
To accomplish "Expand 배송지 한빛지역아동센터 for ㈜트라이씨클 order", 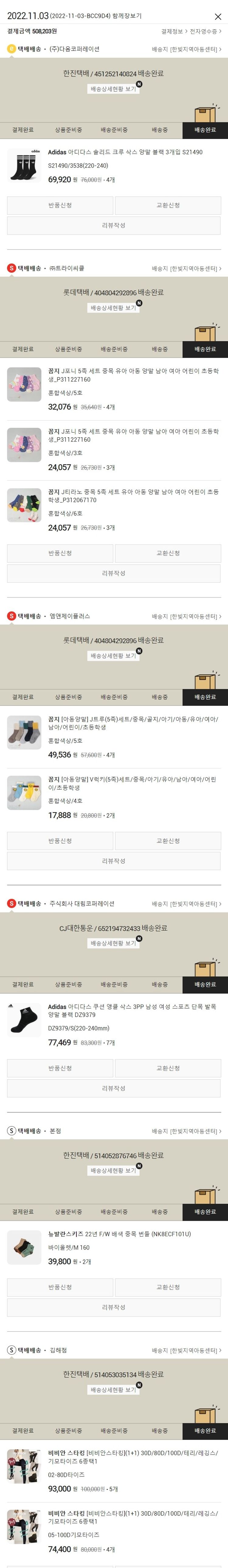I will click(187, 268).
